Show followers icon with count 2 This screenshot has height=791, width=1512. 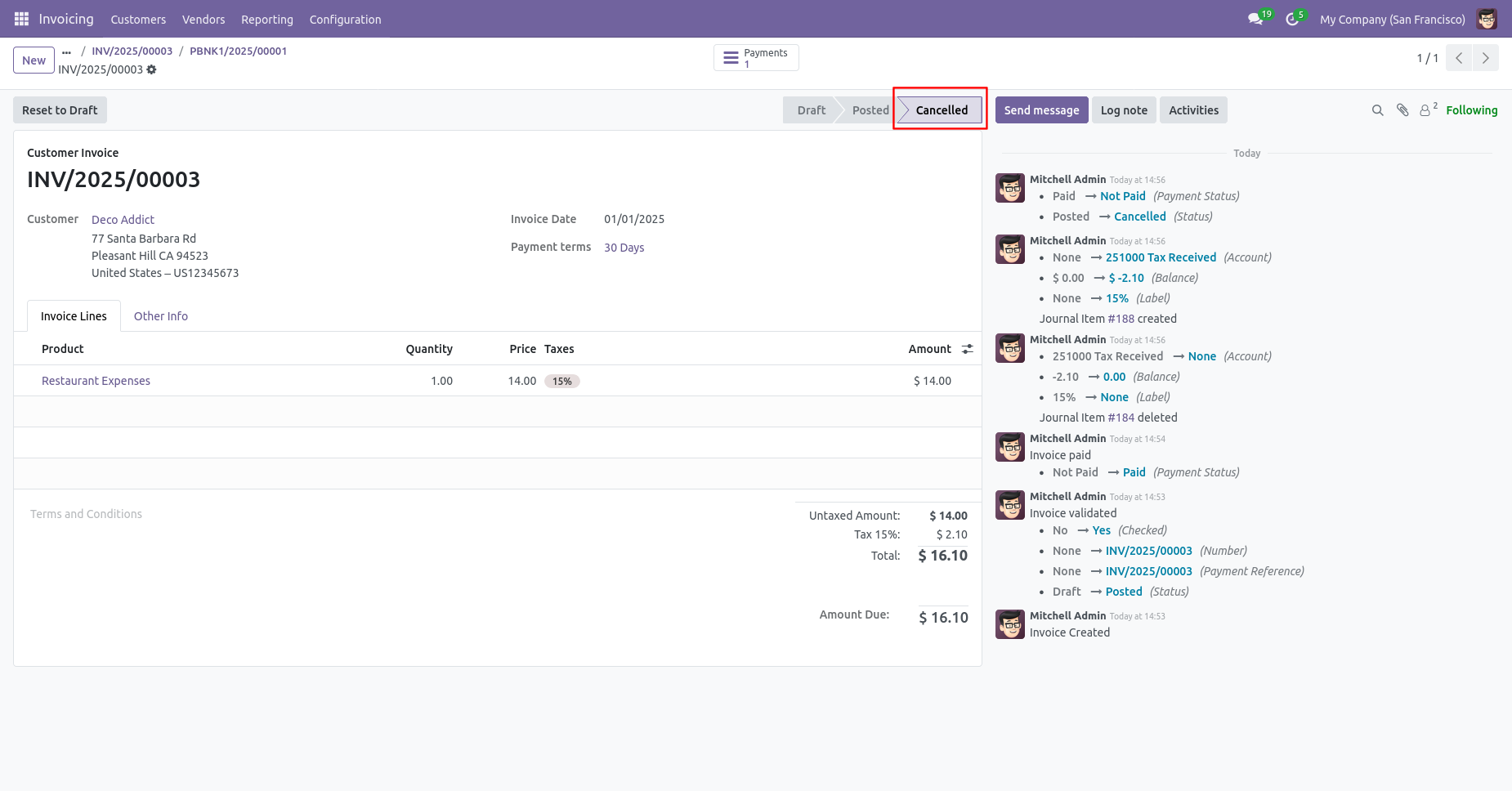click(1428, 109)
